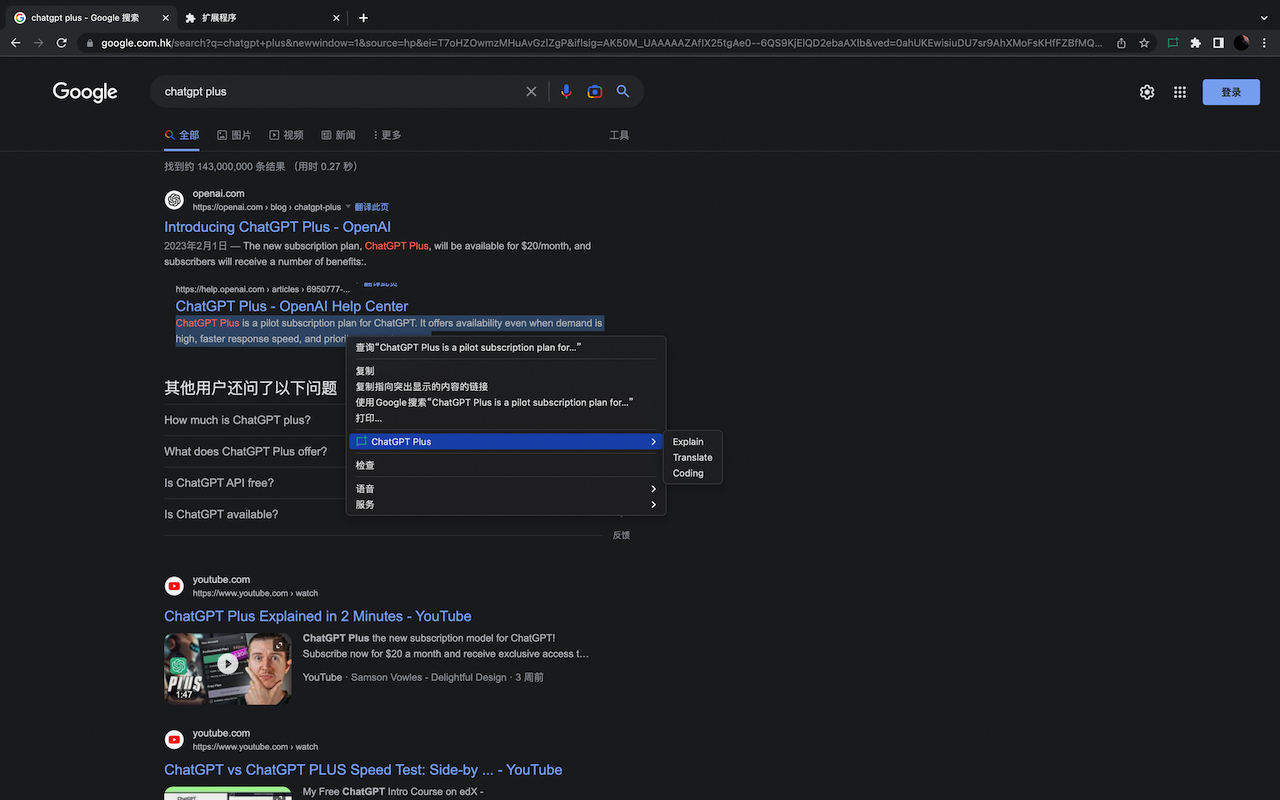Open the Extensions puzzle icon in toolbar
1280x800 pixels.
[1195, 43]
